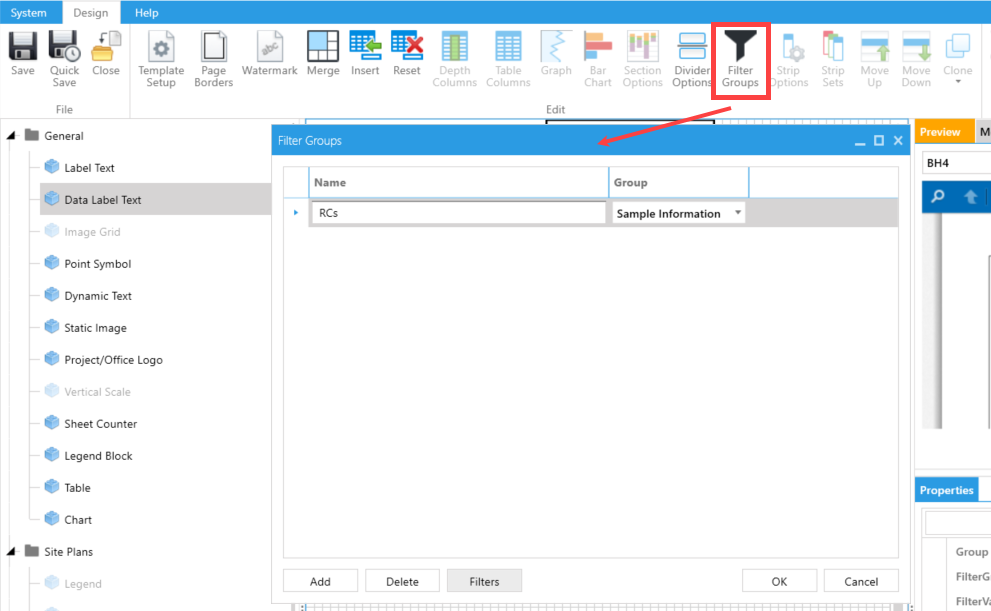This screenshot has width=991, height=611.
Task: Click the Add button
Action: (320, 581)
